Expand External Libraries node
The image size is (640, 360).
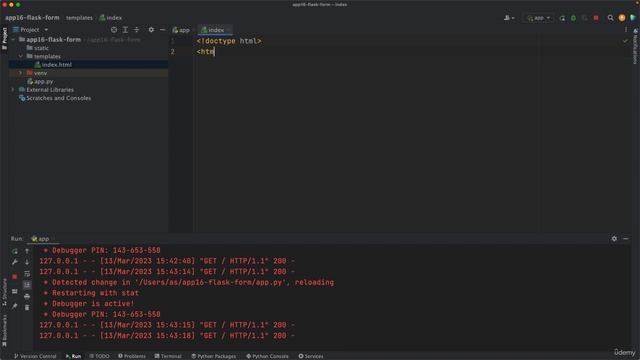13,90
